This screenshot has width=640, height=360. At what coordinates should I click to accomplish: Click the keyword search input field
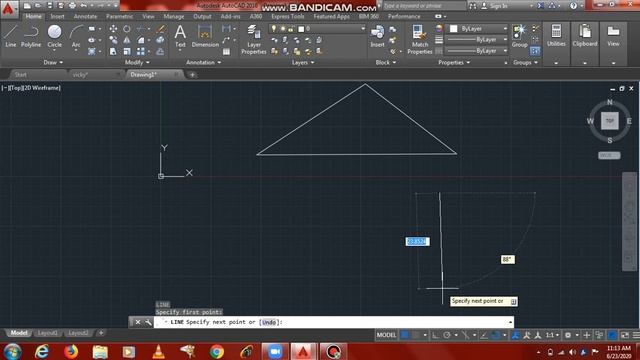click(423, 6)
